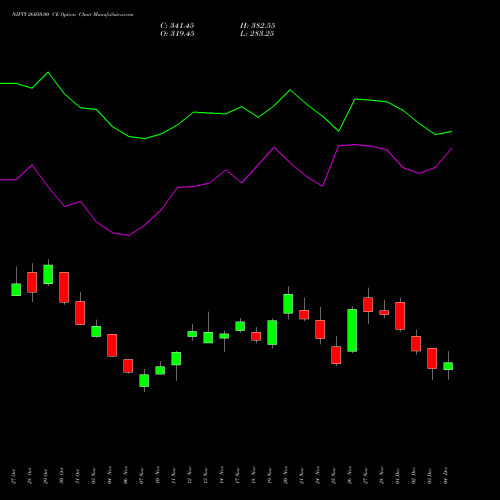This screenshot has width=500, height=500.
Task: Click the 31 Oct date axis label
Action: [x=78, y=476]
